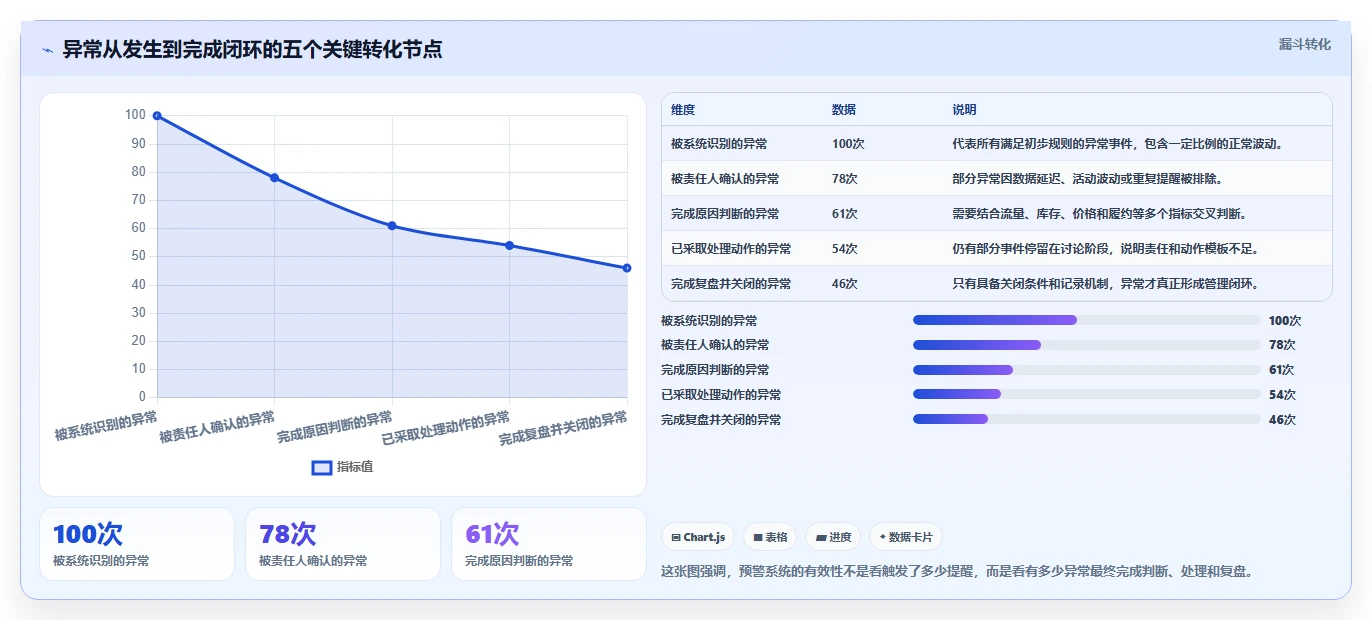Open the 100次 data card
The width and height of the screenshot is (1372, 620).
click(x=137, y=544)
